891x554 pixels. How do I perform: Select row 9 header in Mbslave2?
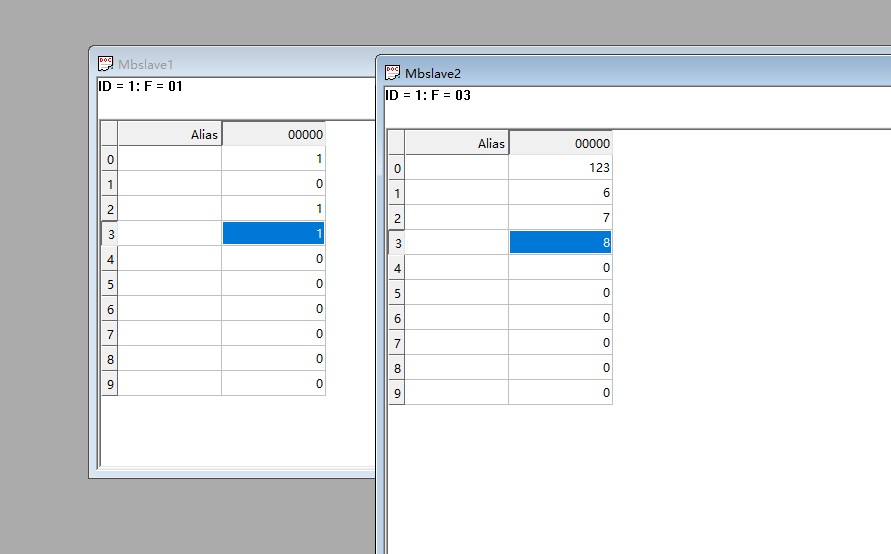(x=397, y=393)
